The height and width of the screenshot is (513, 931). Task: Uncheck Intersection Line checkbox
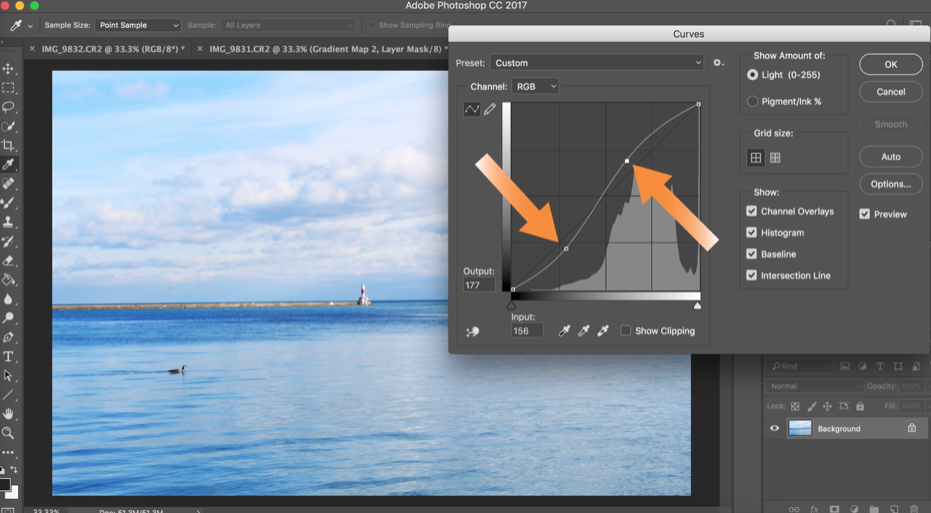(x=752, y=276)
